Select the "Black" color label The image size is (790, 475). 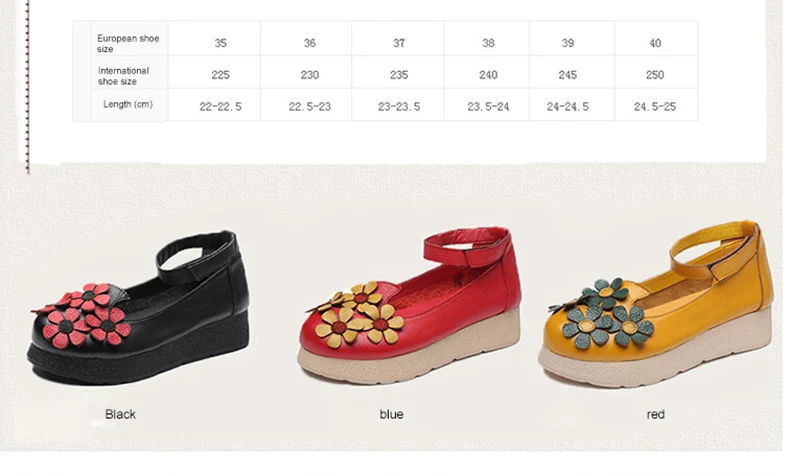(x=120, y=415)
